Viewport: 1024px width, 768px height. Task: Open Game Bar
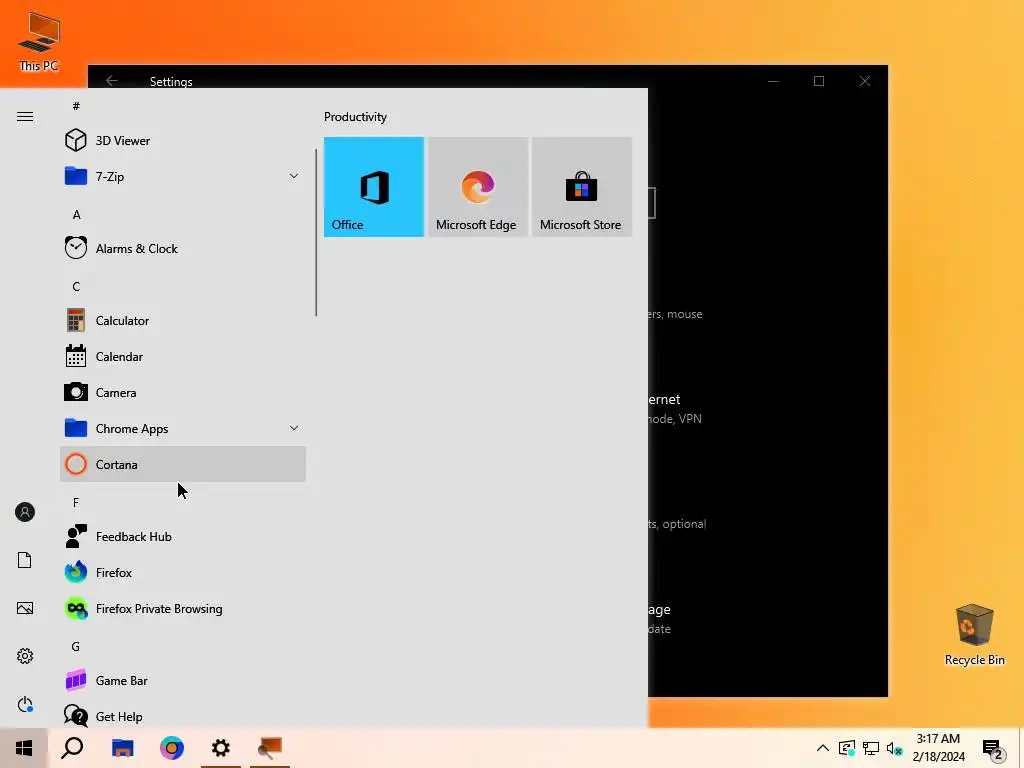(183, 680)
